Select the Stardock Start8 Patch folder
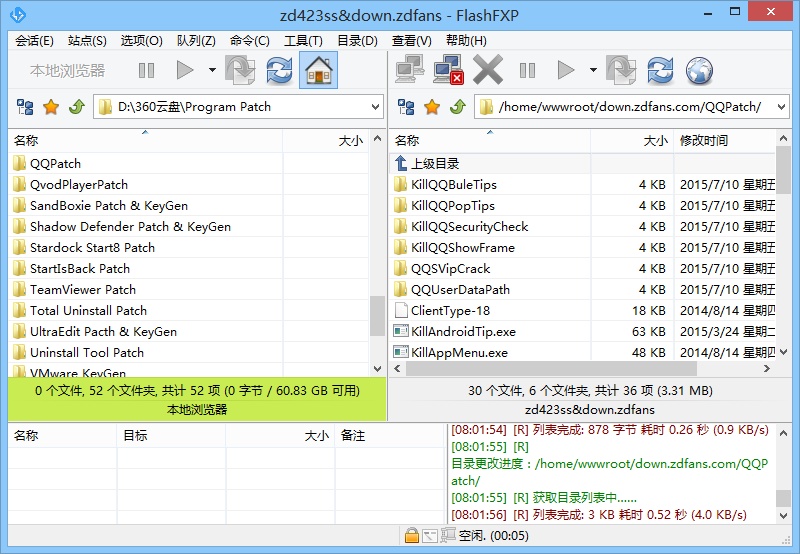Screen dimensions: 800x554 [x=92, y=248]
